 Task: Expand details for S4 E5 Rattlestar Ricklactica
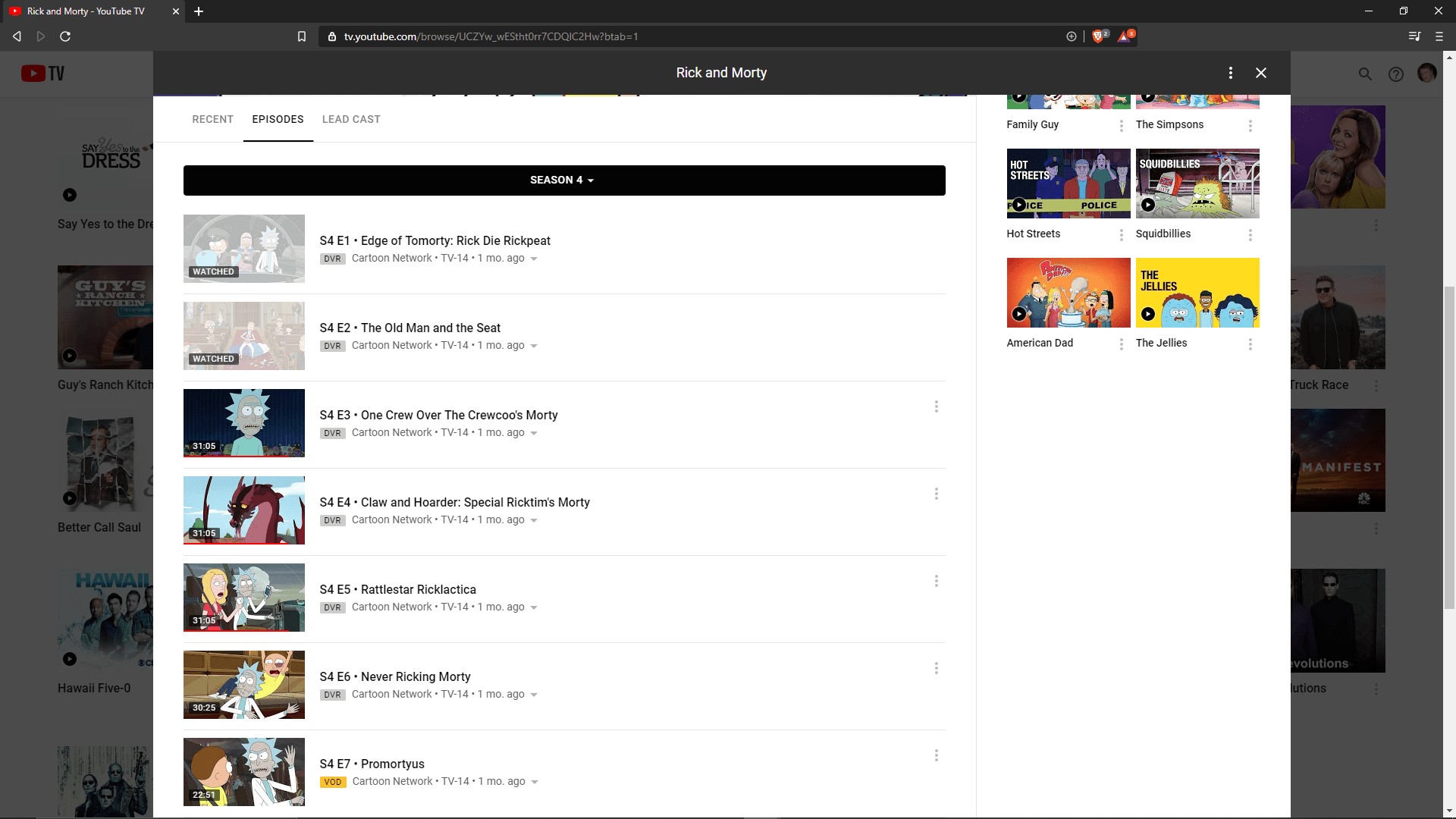[533, 607]
